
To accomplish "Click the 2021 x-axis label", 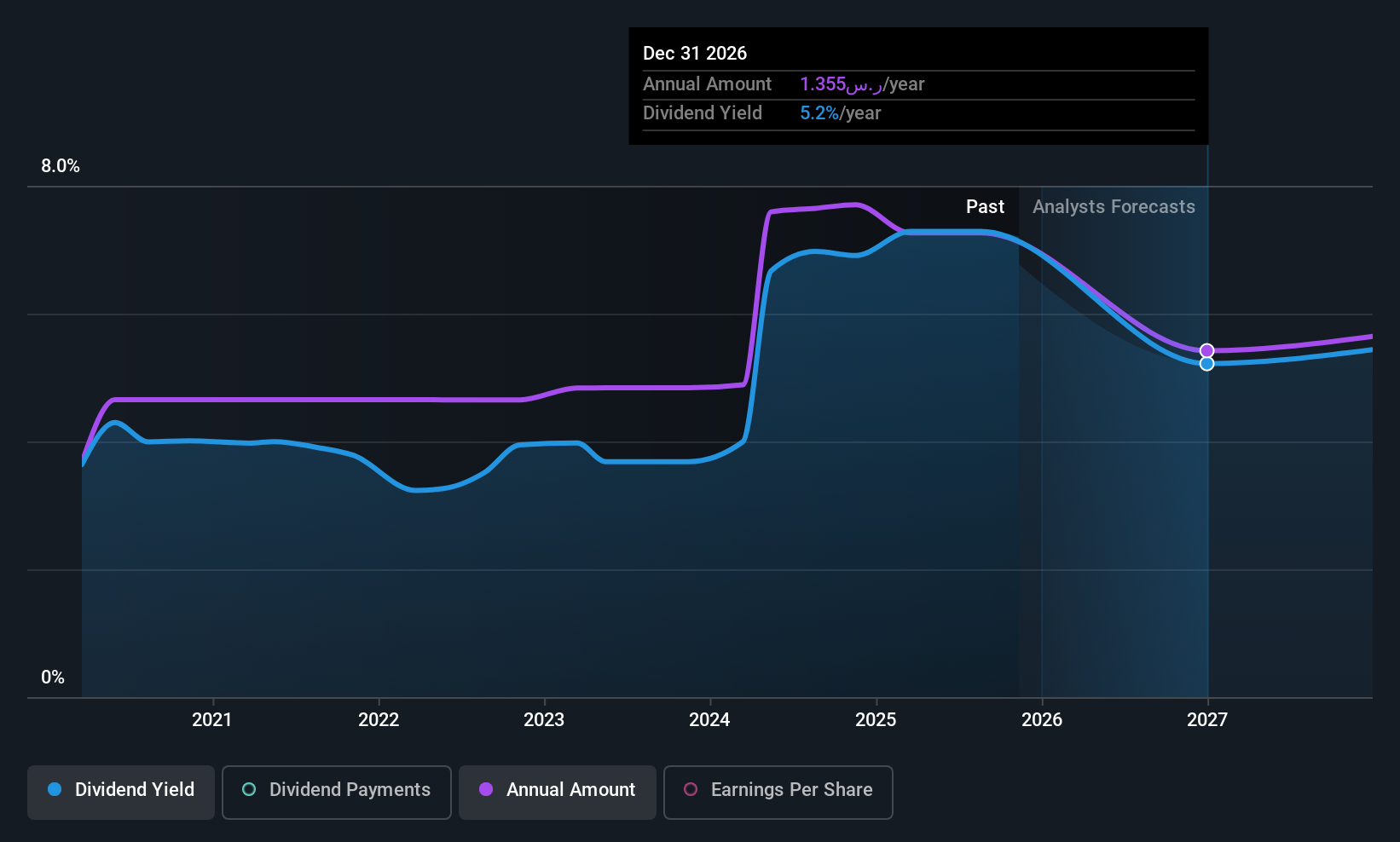I will (x=212, y=720).
